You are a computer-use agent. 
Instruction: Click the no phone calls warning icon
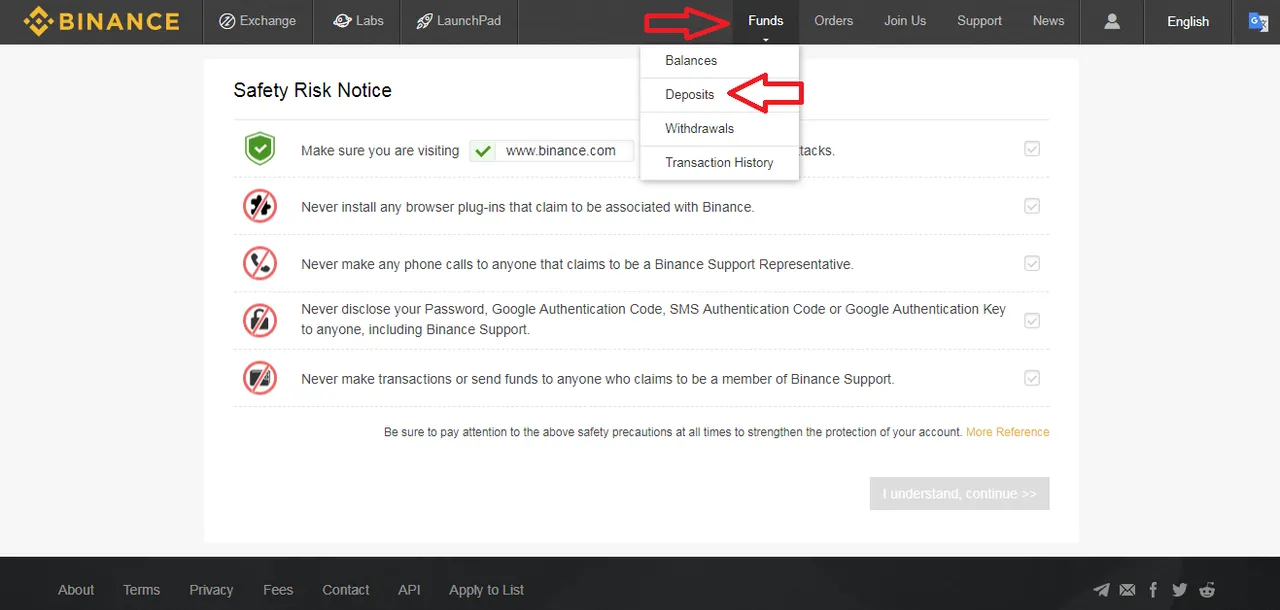pos(260,263)
